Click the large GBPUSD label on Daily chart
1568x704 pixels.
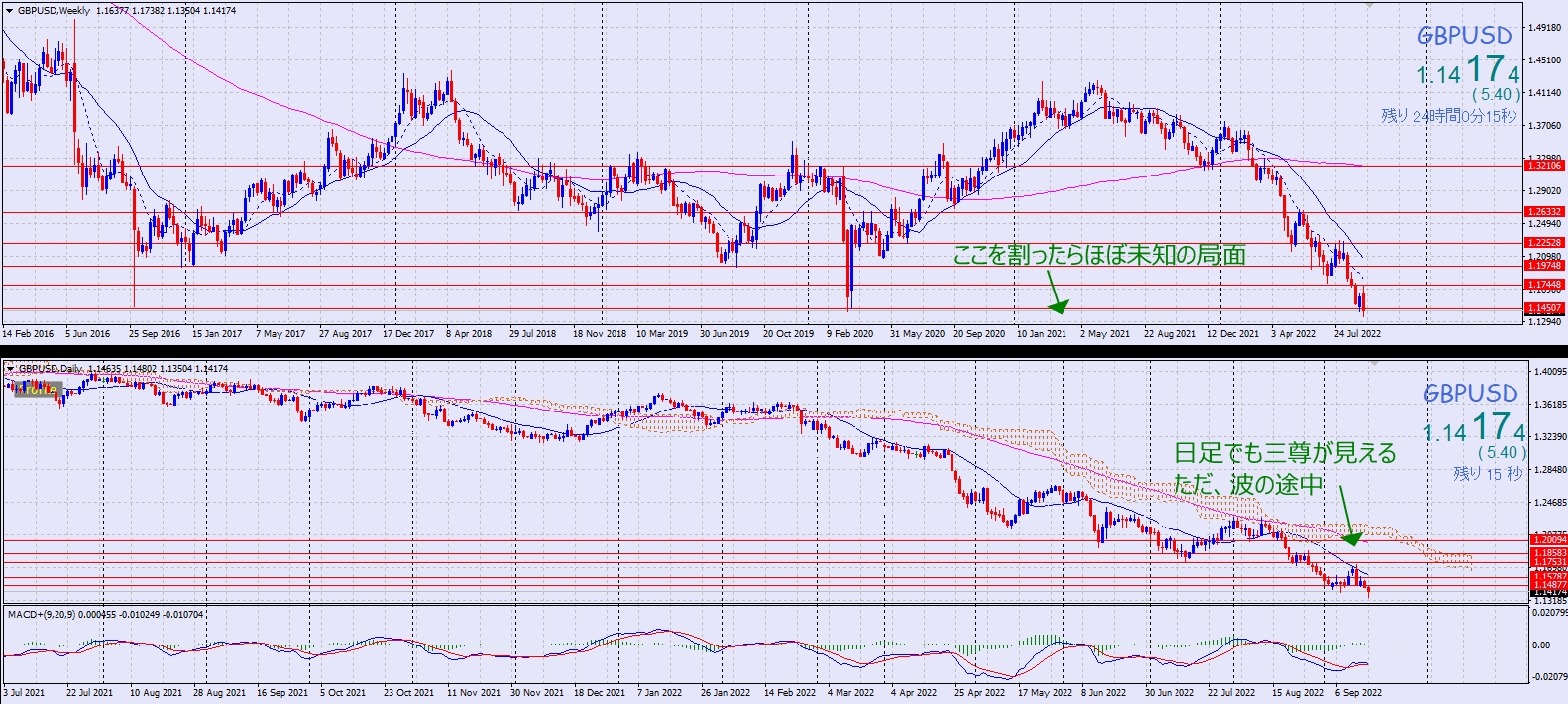tap(1471, 394)
